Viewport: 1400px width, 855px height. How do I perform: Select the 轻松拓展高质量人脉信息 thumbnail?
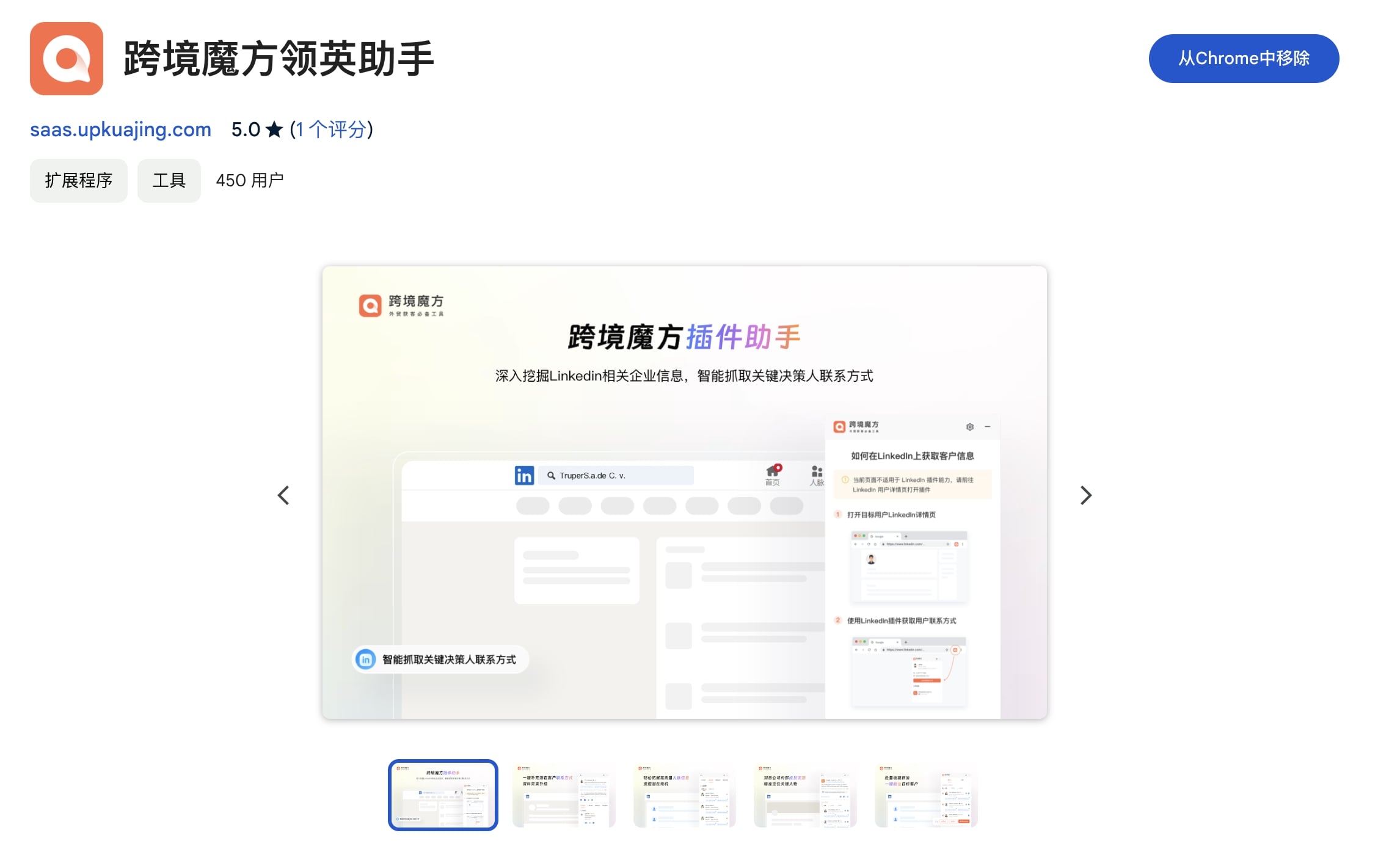click(684, 796)
